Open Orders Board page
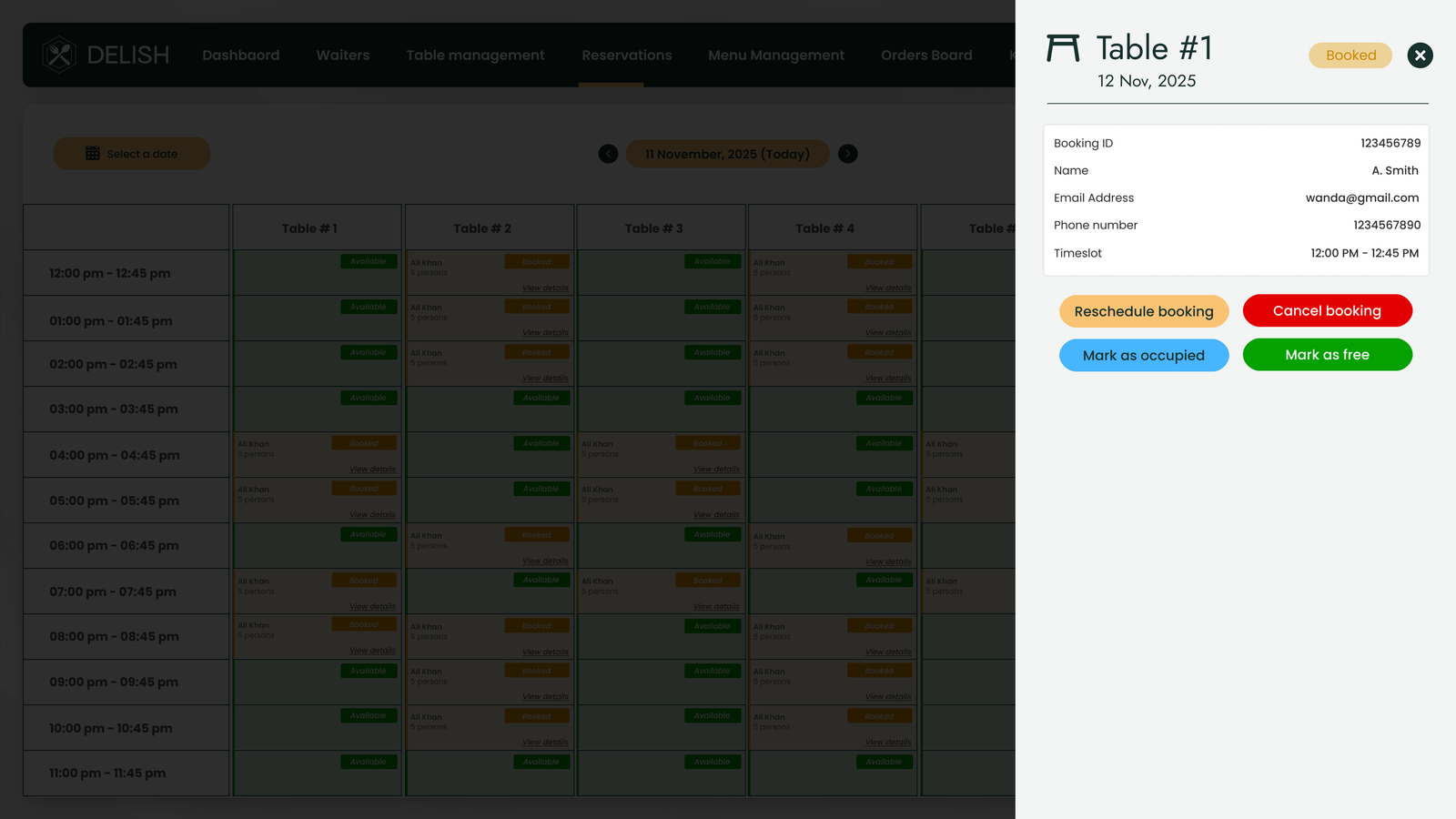This screenshot has width=1456, height=819. tap(926, 56)
